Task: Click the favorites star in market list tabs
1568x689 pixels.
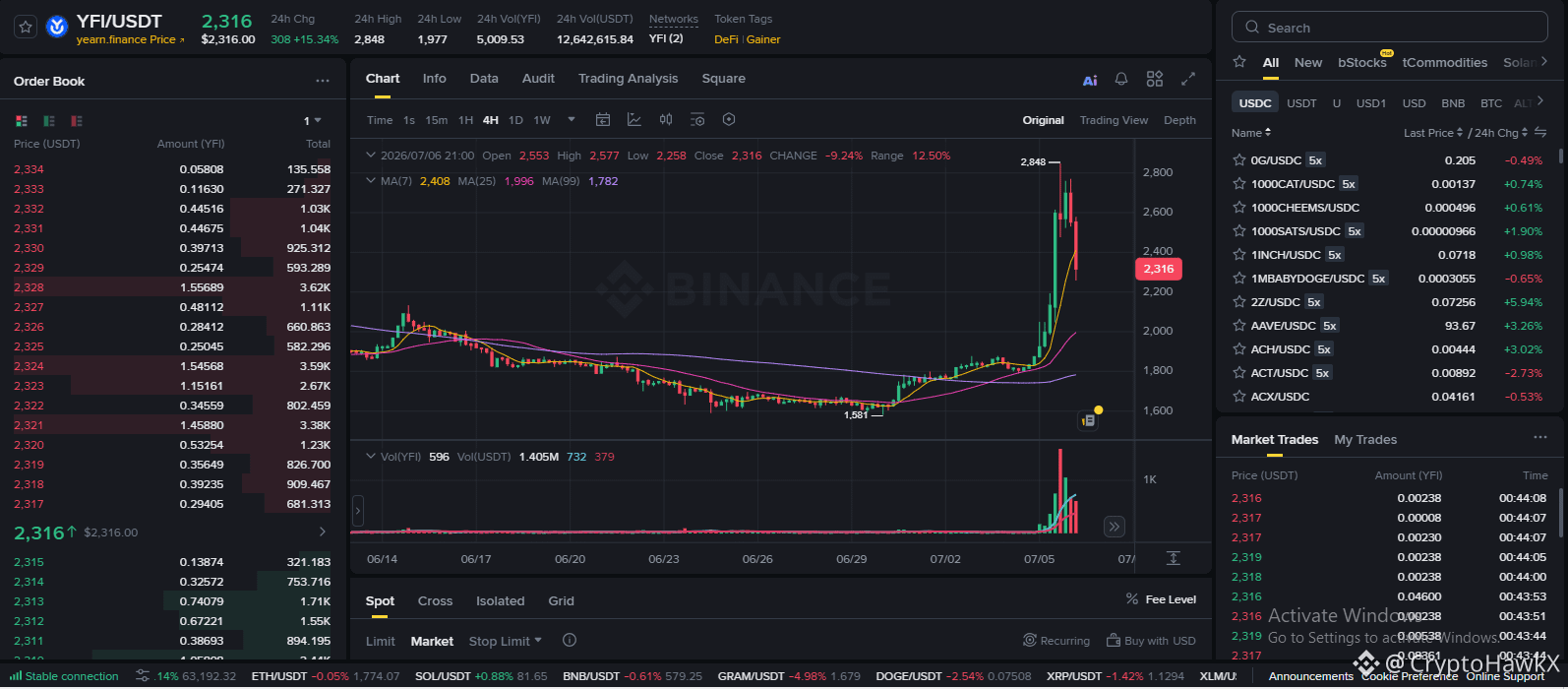Action: [x=1239, y=61]
